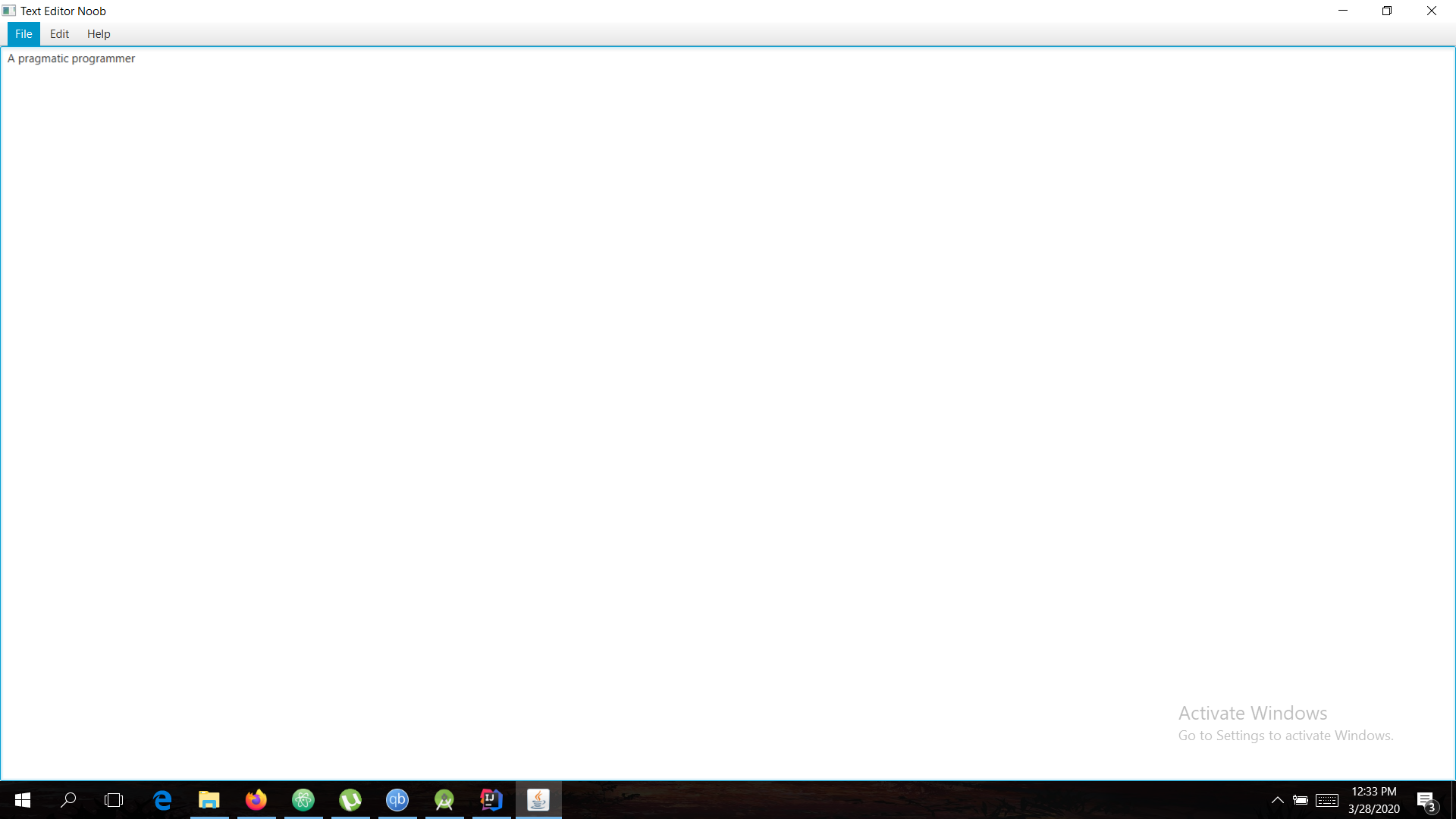Check battery status icon in system tray

click(1301, 800)
